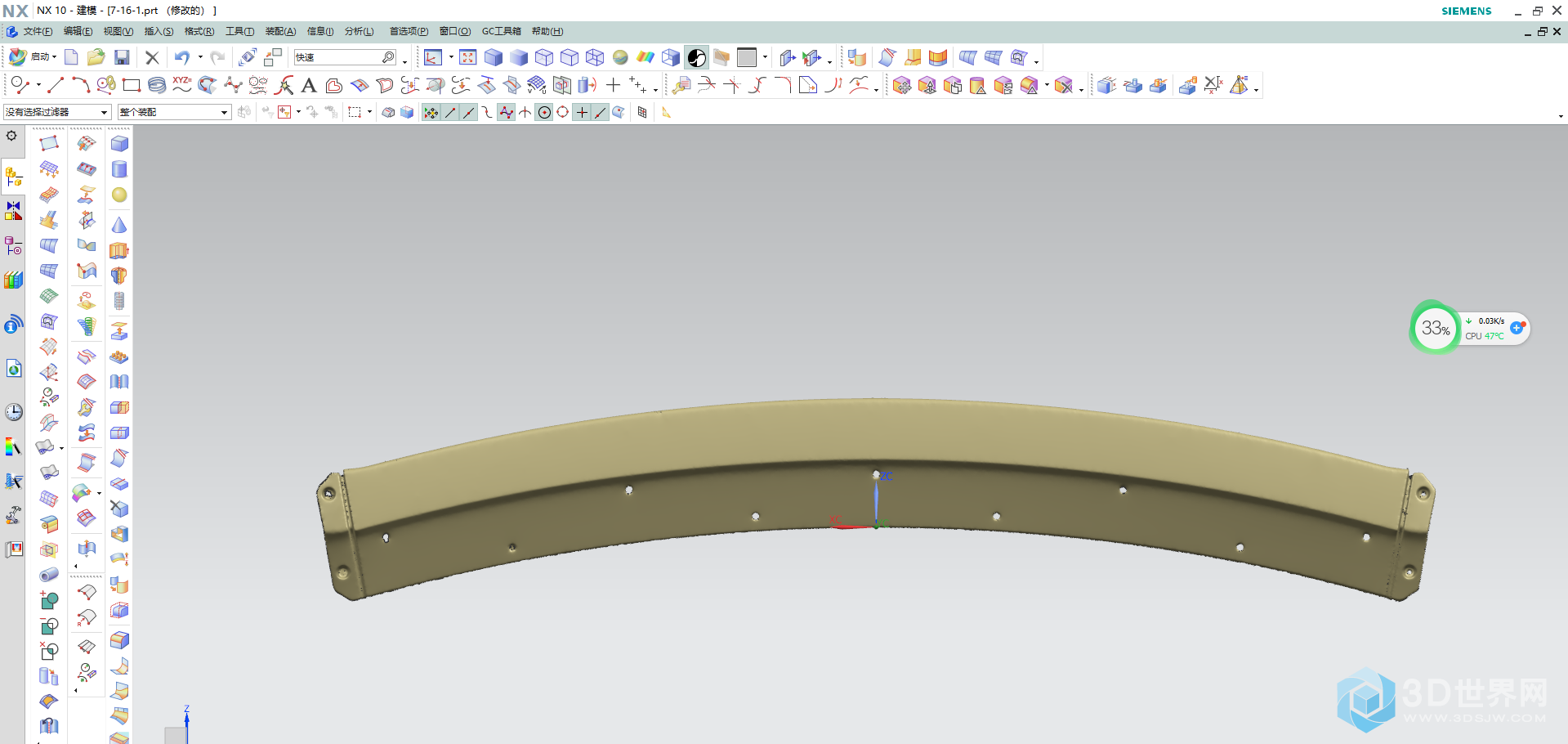1568x744 pixels.
Task: Expand the orient view dropdown arrow
Action: tap(450, 57)
